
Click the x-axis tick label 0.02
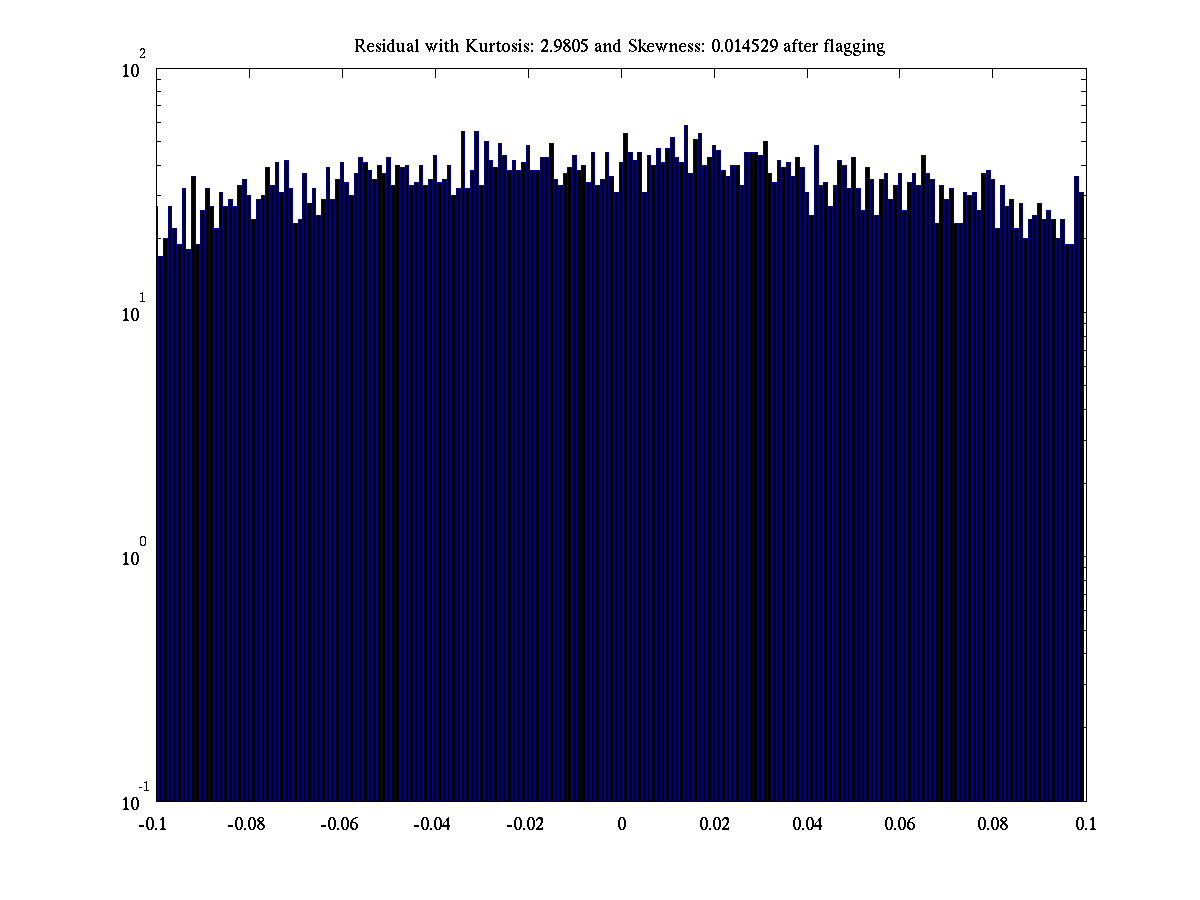[715, 825]
